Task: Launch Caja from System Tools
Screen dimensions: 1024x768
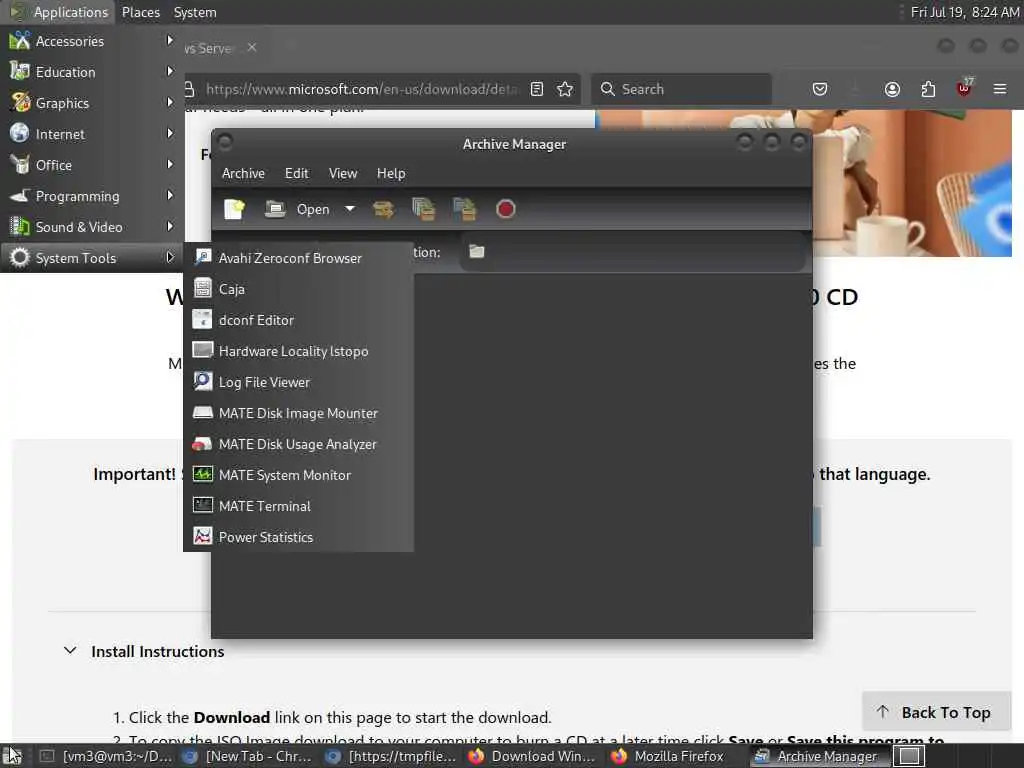Action: click(x=298, y=289)
